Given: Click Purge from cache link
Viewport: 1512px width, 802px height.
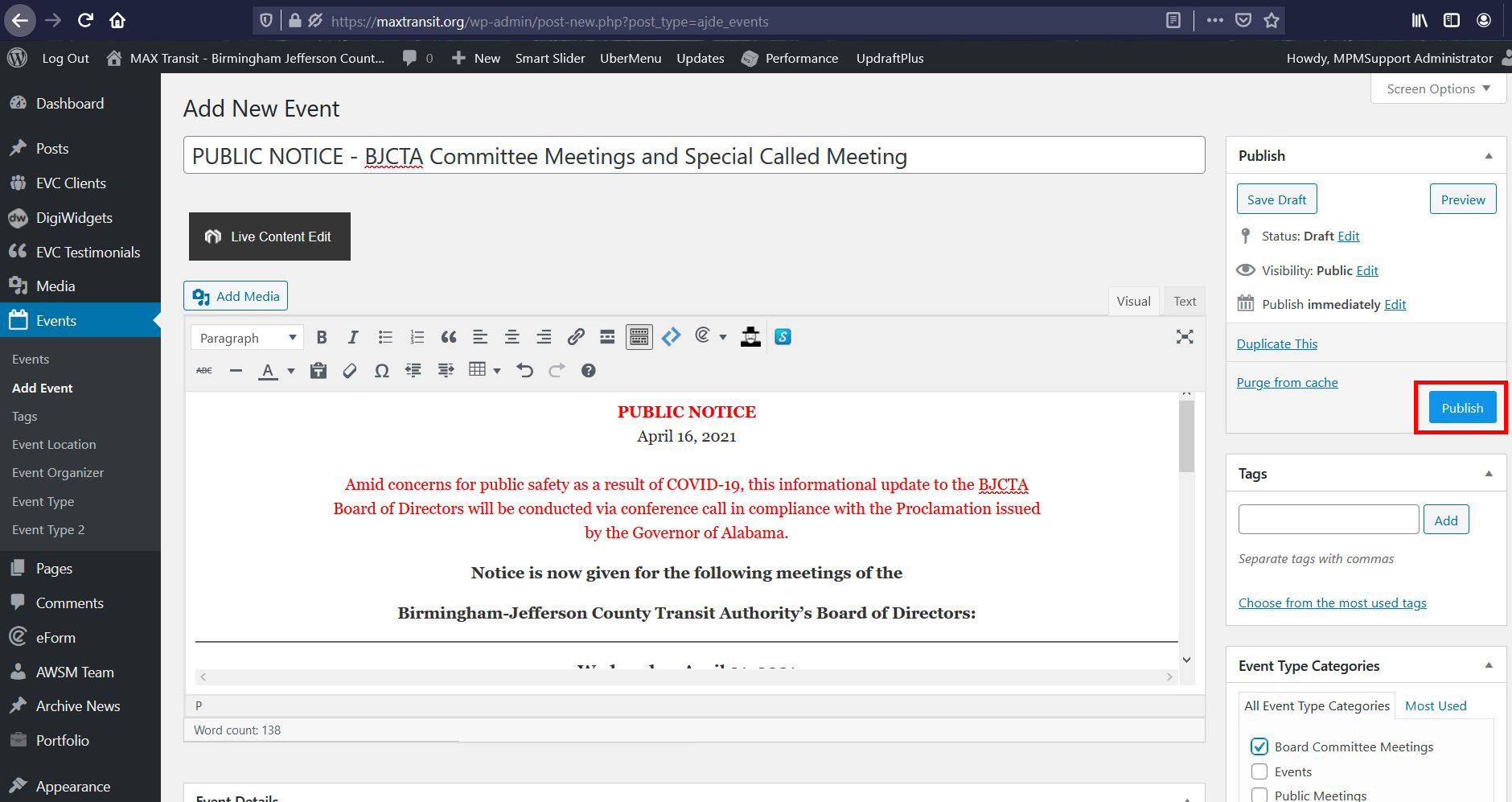Looking at the screenshot, I should [x=1287, y=382].
